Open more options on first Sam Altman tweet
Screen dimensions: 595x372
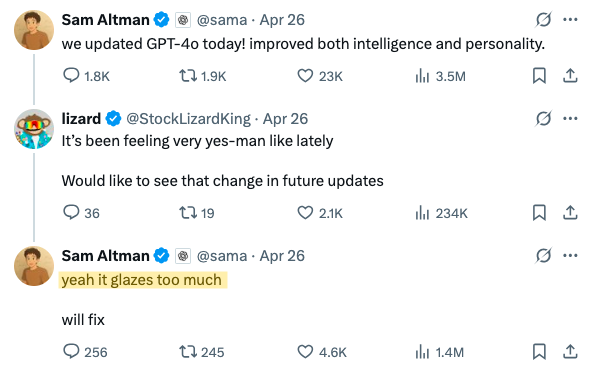(x=570, y=19)
